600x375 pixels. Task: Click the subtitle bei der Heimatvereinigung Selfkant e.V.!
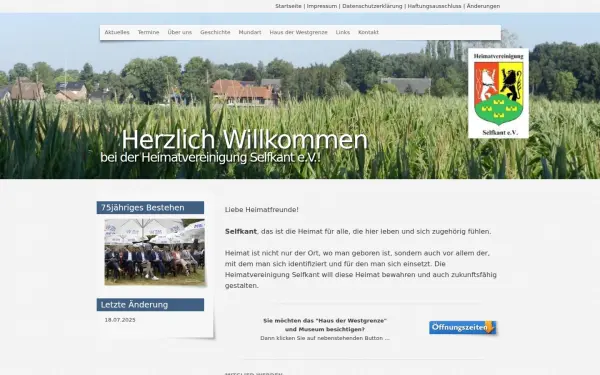click(210, 158)
